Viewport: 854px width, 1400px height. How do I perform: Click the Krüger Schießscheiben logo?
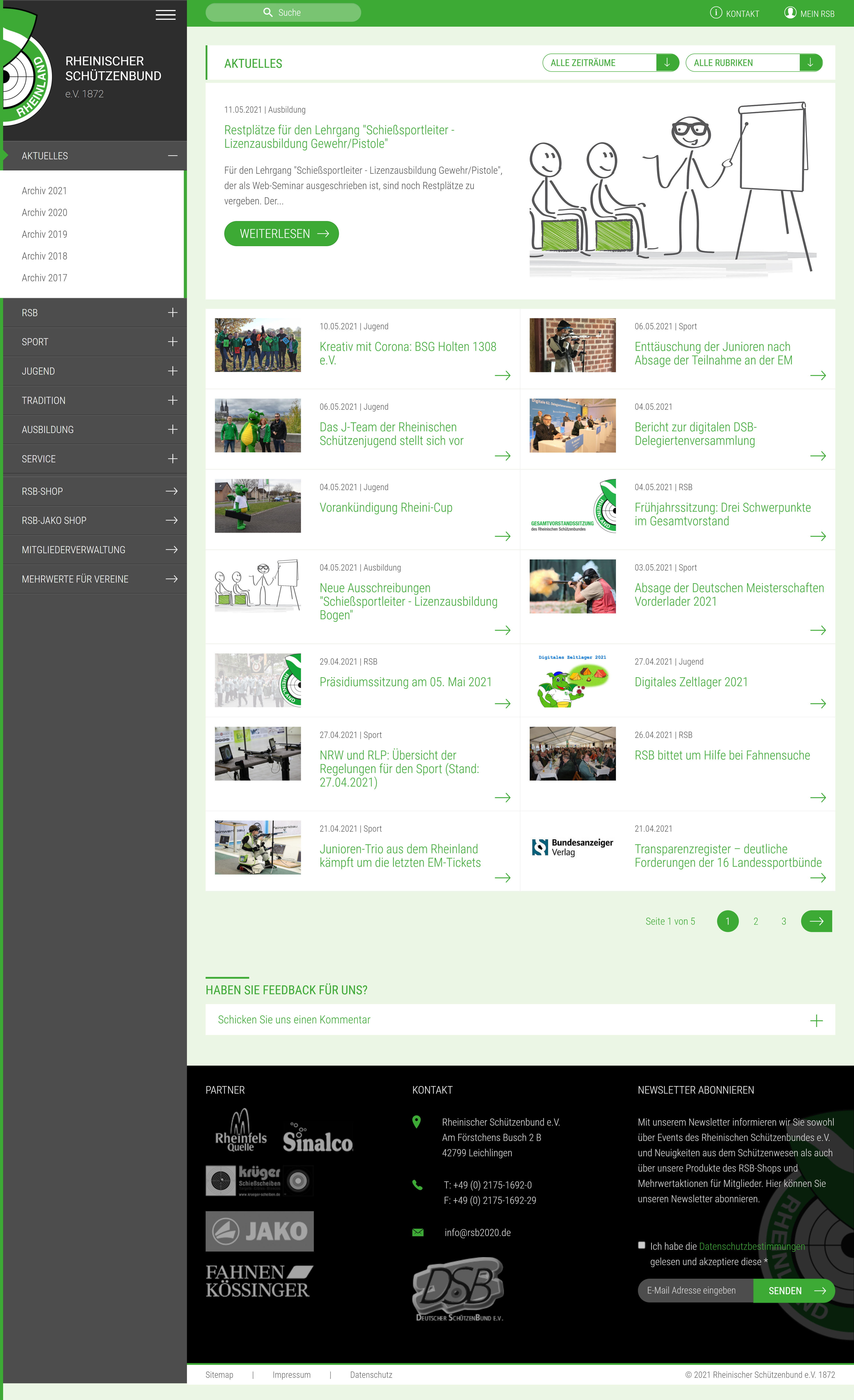(259, 1181)
